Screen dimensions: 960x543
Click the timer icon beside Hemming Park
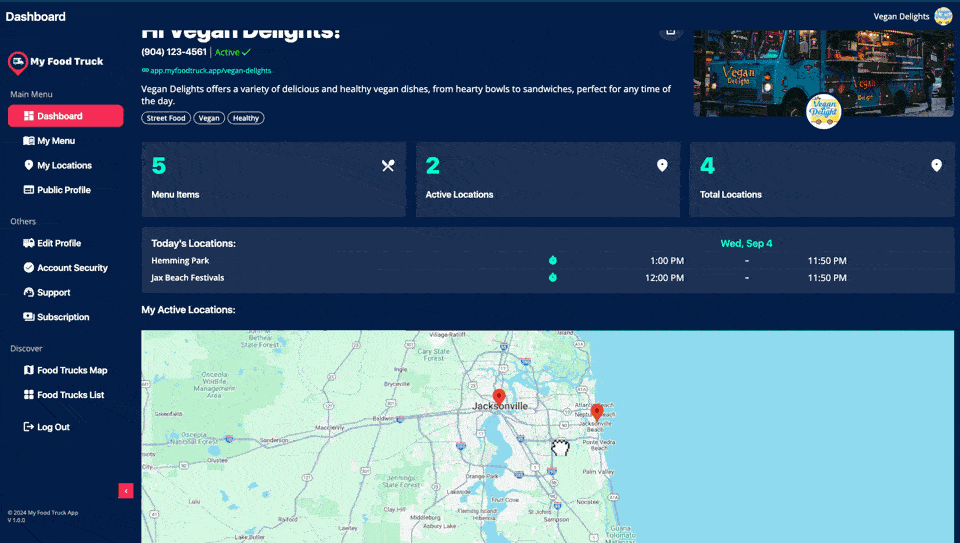tap(553, 261)
